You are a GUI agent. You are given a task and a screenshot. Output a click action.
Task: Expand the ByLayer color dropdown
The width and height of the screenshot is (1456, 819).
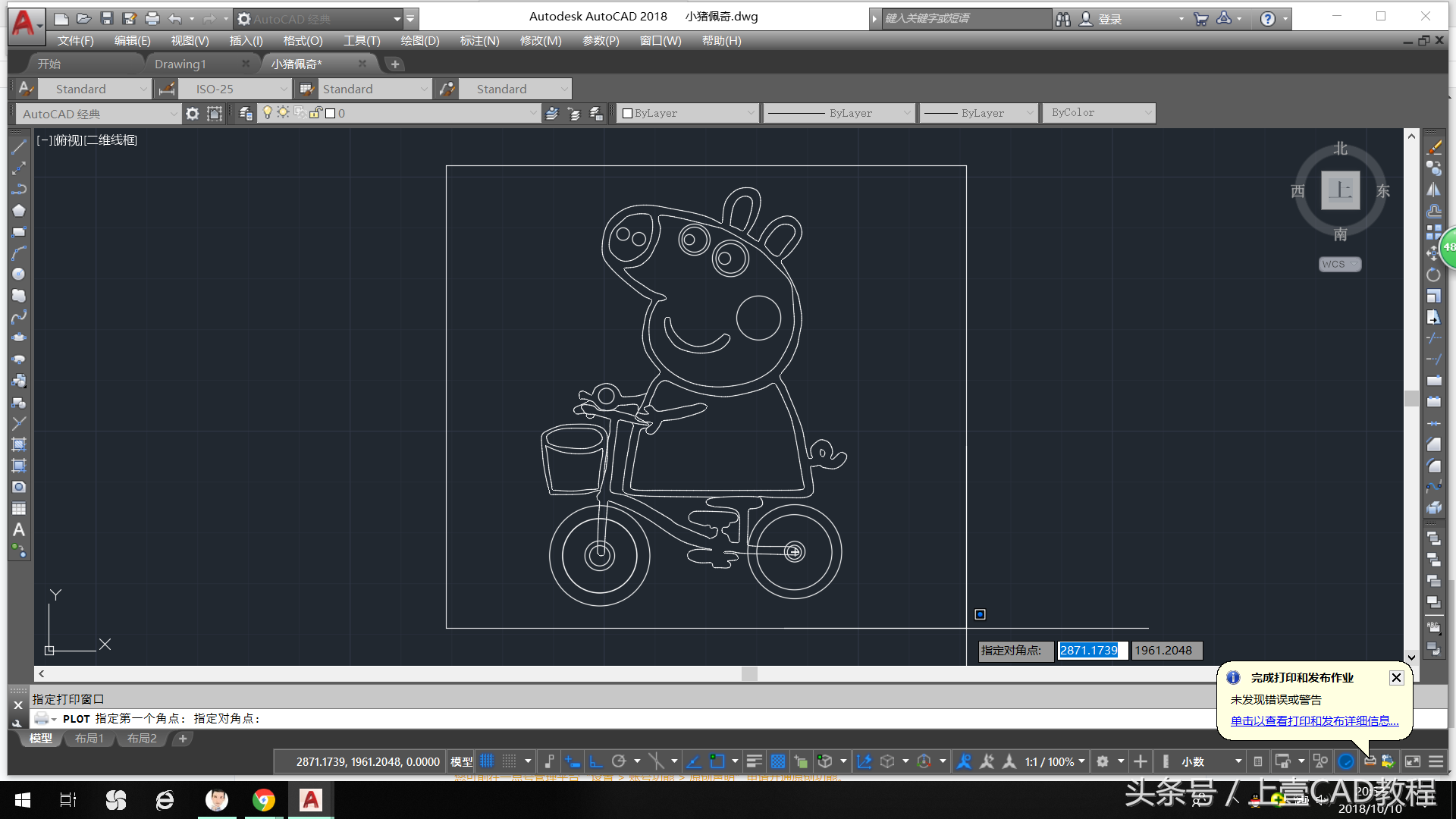coord(751,113)
